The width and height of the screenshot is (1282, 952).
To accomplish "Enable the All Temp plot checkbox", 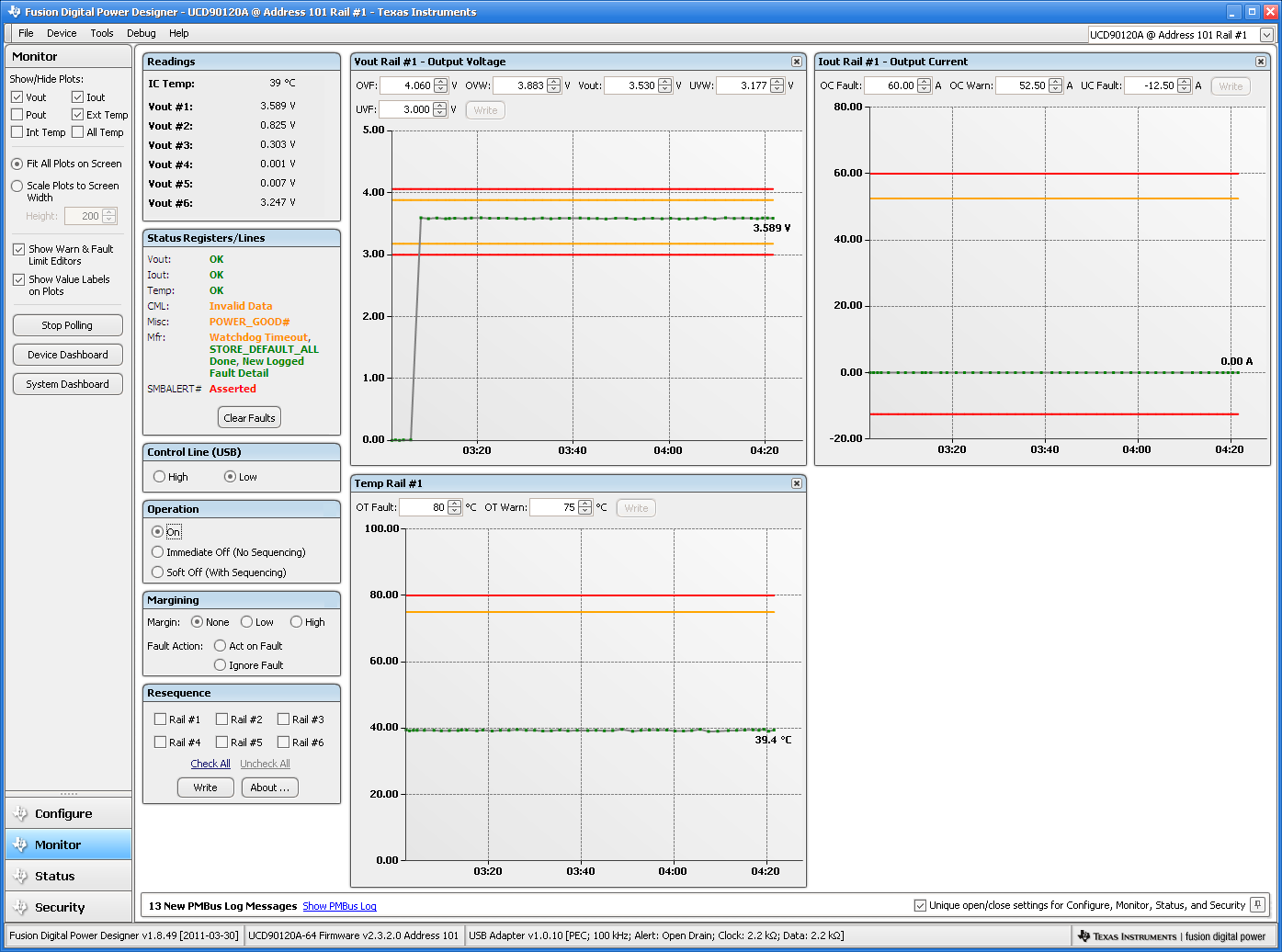I will point(77,132).
